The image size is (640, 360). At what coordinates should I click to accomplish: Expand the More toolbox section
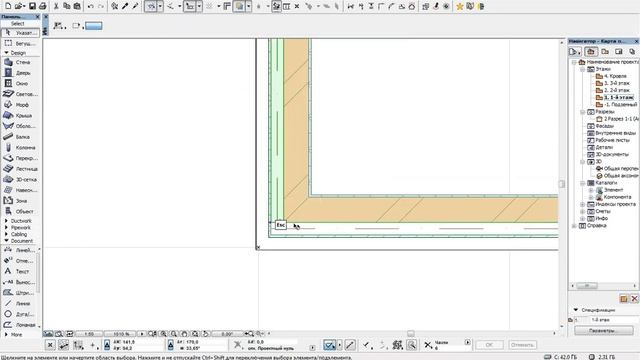click(x=6, y=334)
